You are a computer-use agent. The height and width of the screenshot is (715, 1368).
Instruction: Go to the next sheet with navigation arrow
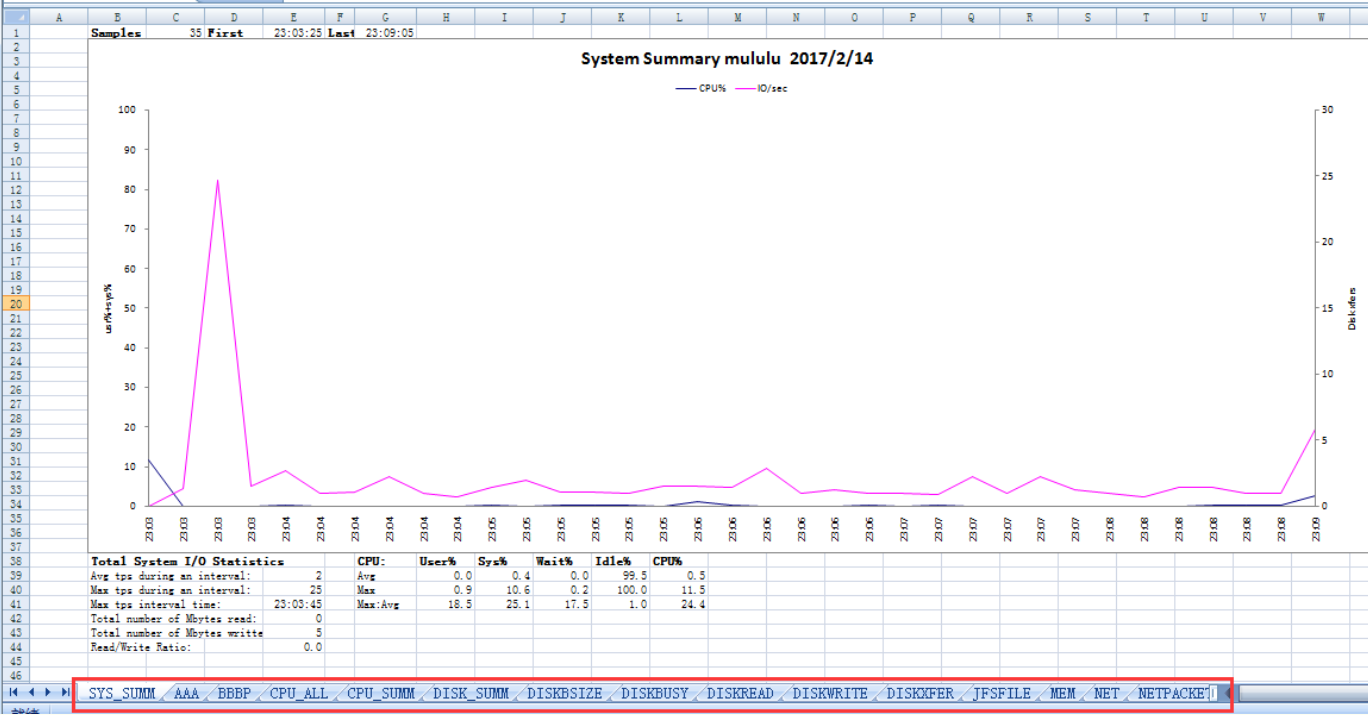[48, 692]
